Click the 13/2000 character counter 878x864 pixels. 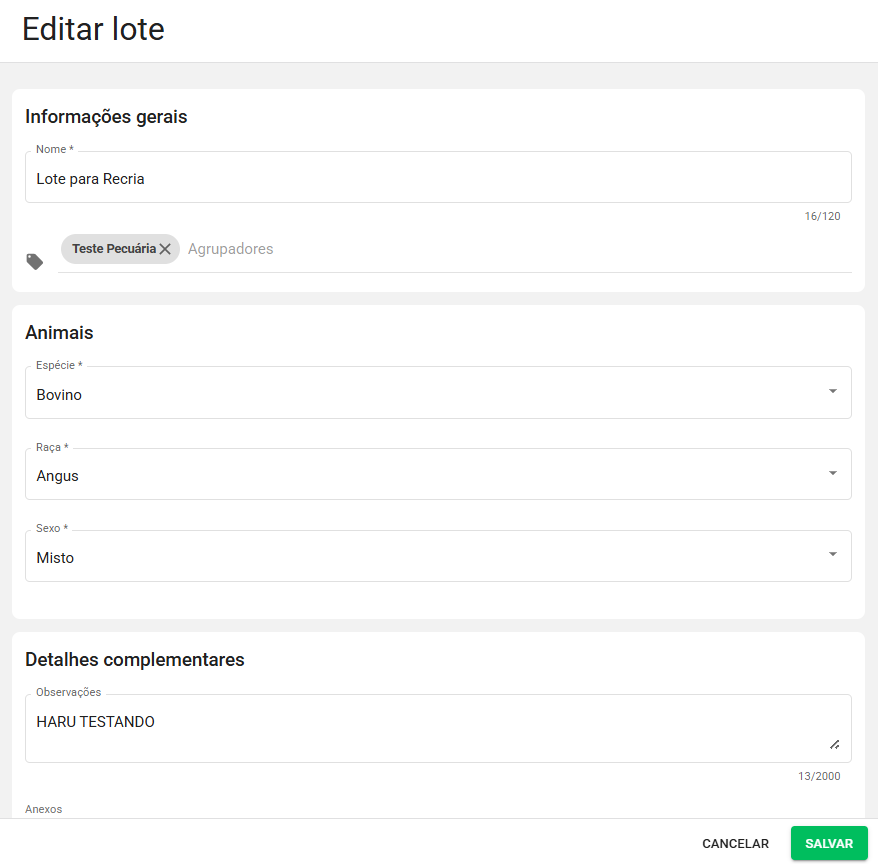click(x=818, y=776)
